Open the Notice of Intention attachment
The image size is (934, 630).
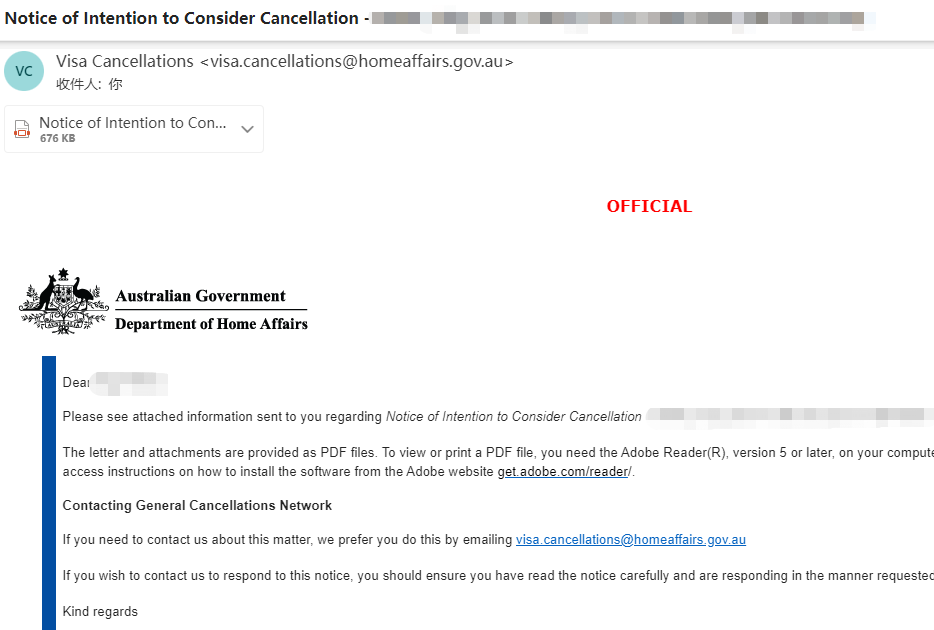(x=133, y=129)
